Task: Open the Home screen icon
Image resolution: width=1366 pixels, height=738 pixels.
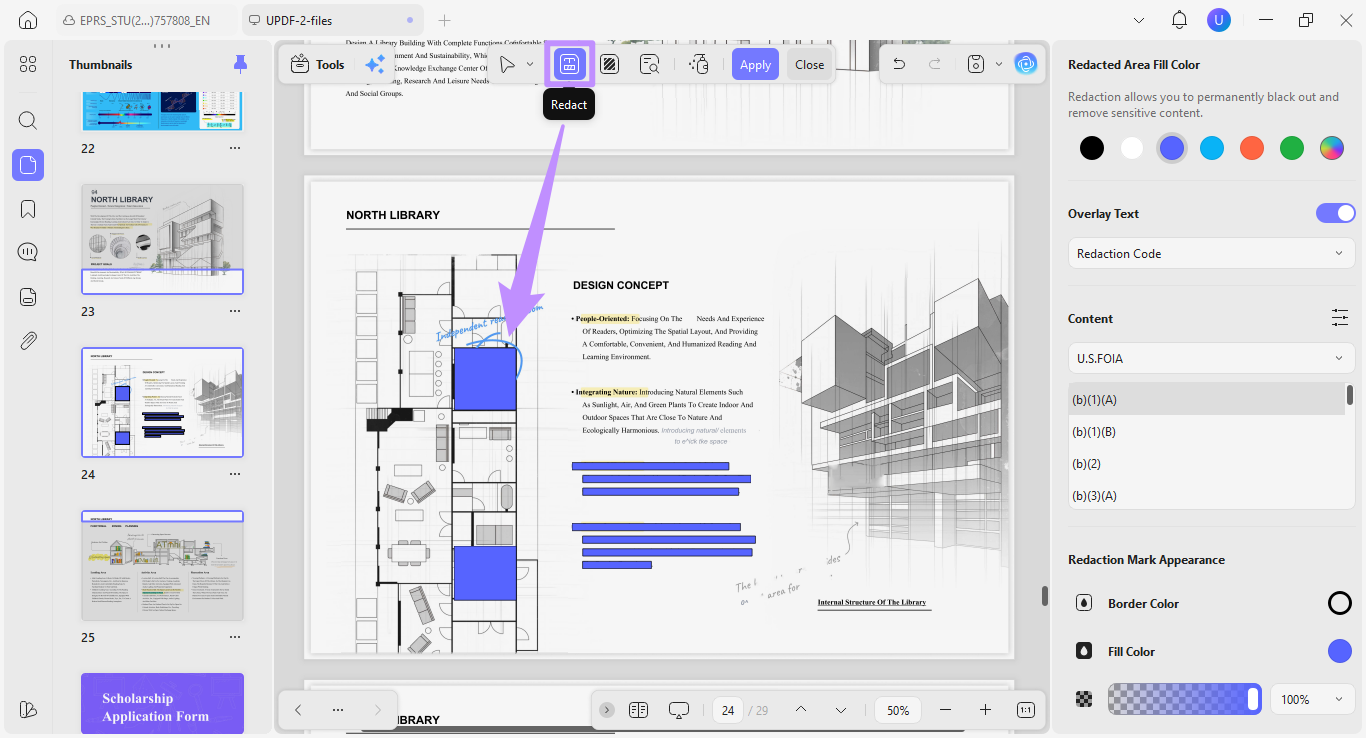Action: pos(28,20)
